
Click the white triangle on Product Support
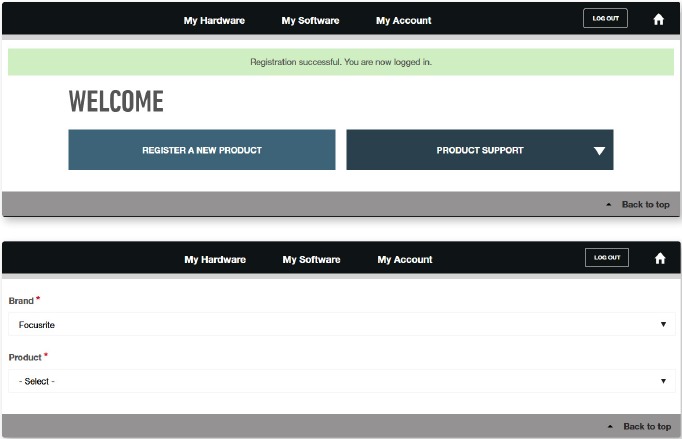[x=599, y=151]
